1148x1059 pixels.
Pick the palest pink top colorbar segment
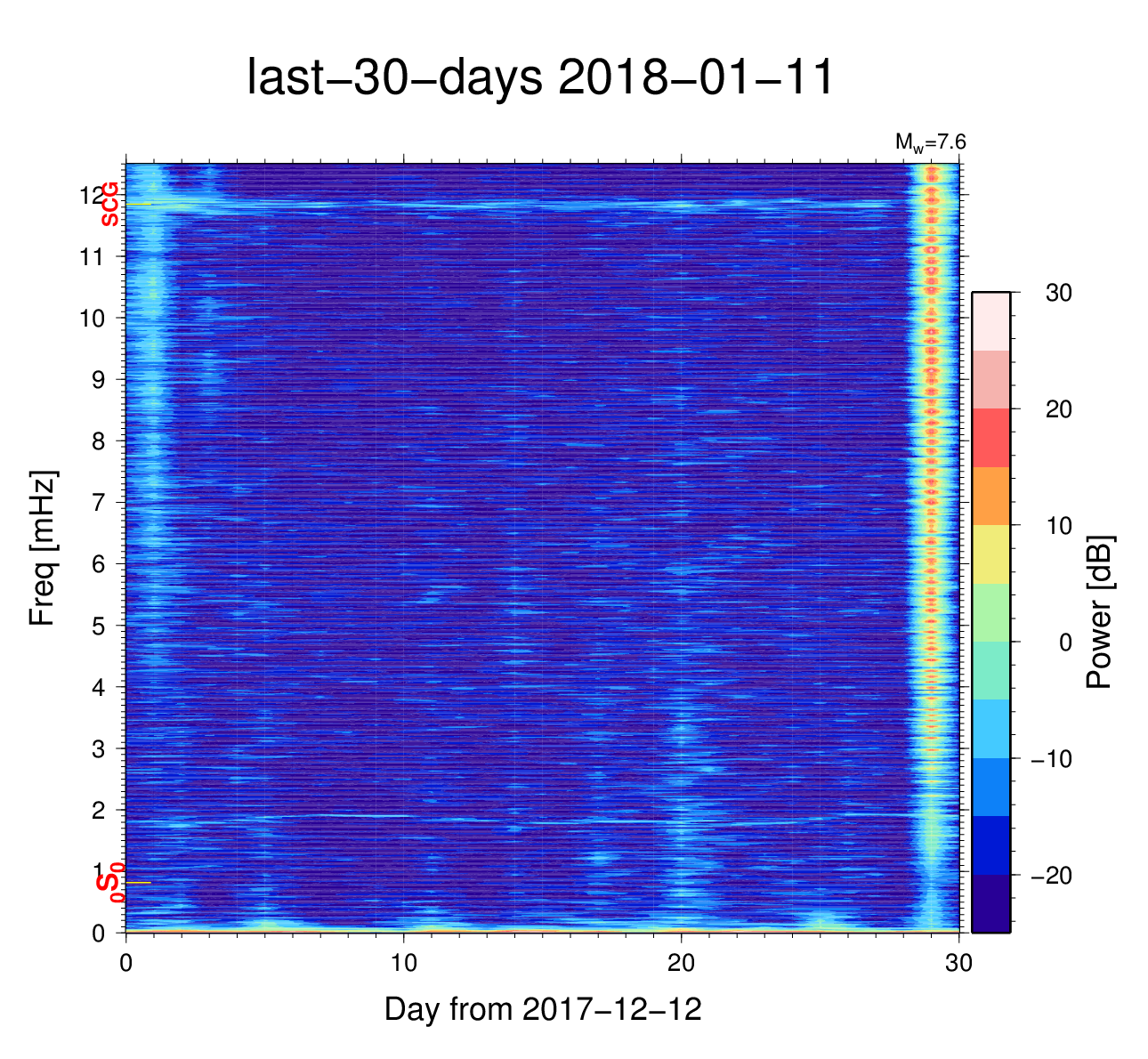pyautogui.click(x=990, y=321)
